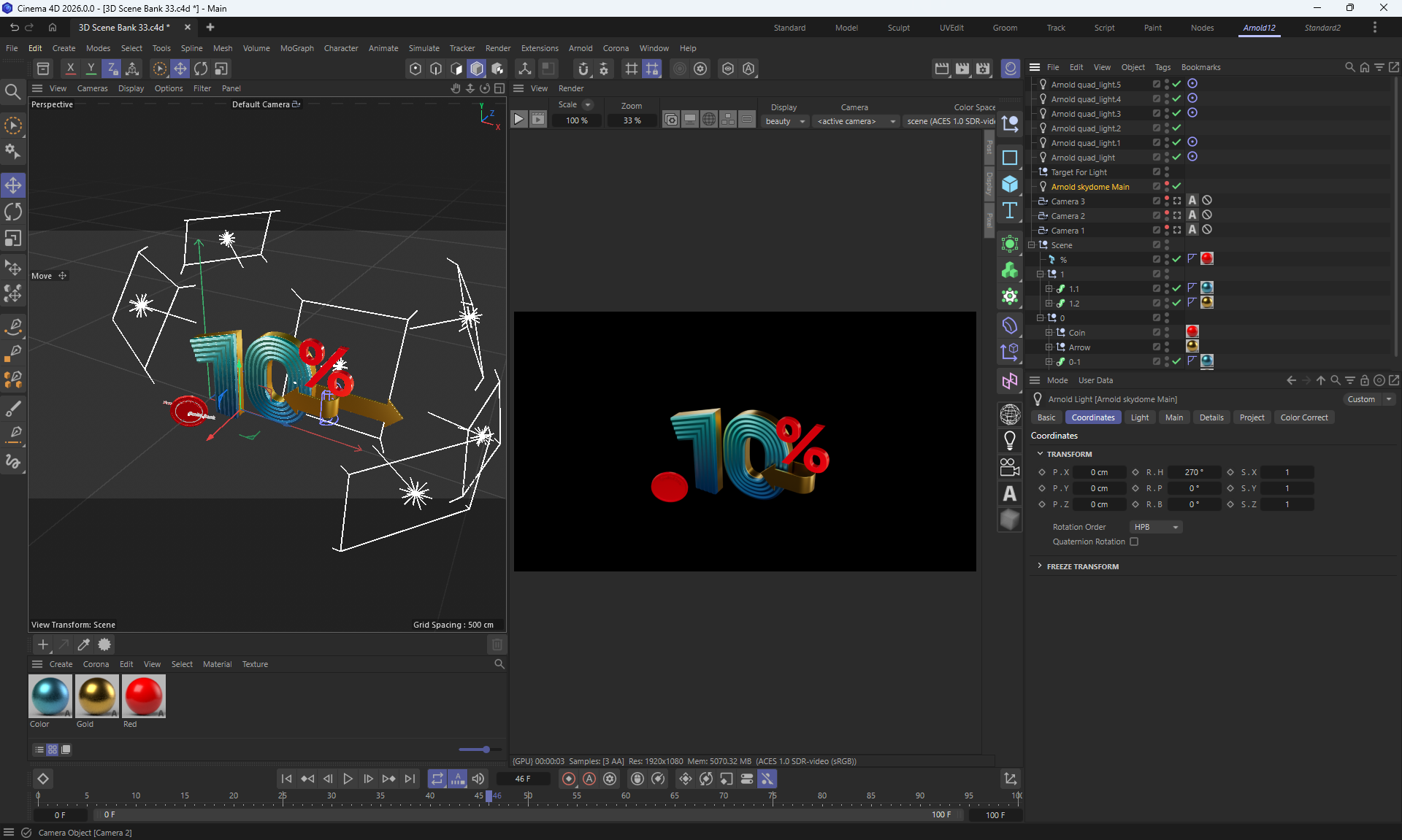Viewport: 1402px width, 840px height.
Task: Toggle enable checkmark of Arnold quad_light.5
Action: (x=1176, y=85)
